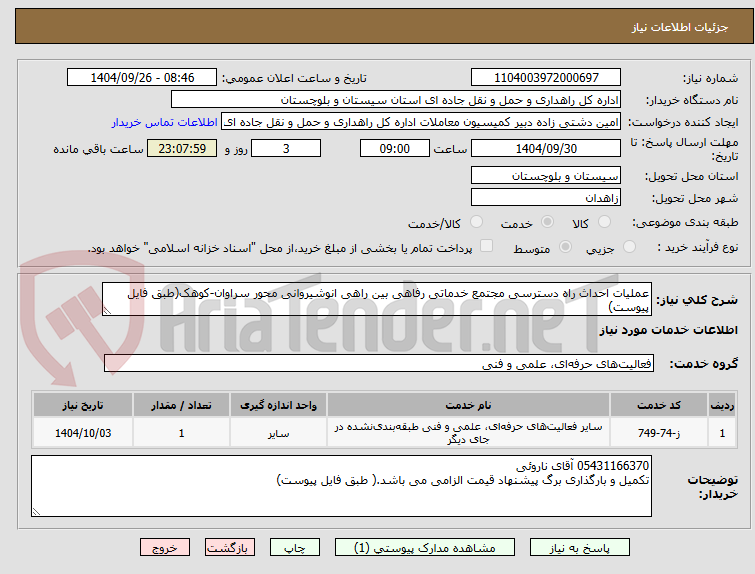Click the need date cell 1404/10/03
This screenshot has width=755, height=574.
point(83,433)
